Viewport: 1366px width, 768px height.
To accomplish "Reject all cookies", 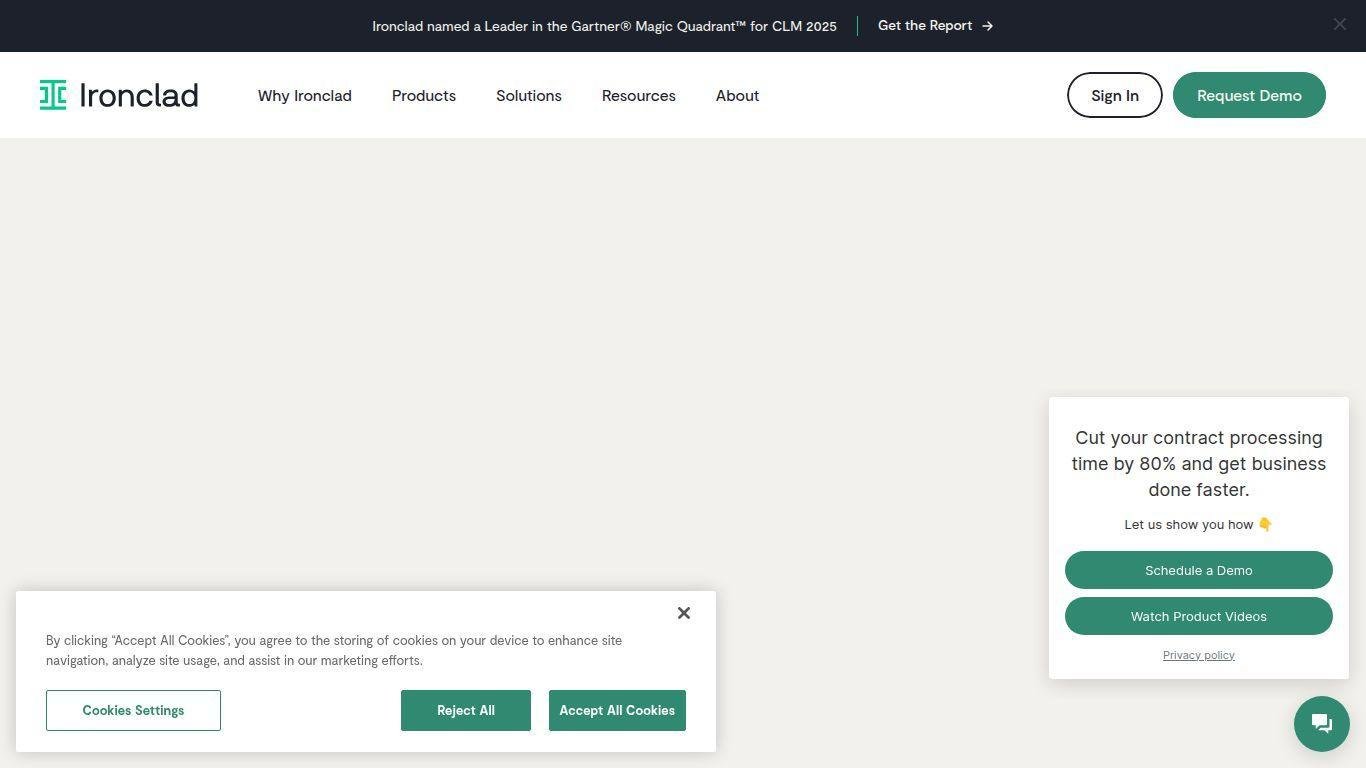I will tap(465, 710).
